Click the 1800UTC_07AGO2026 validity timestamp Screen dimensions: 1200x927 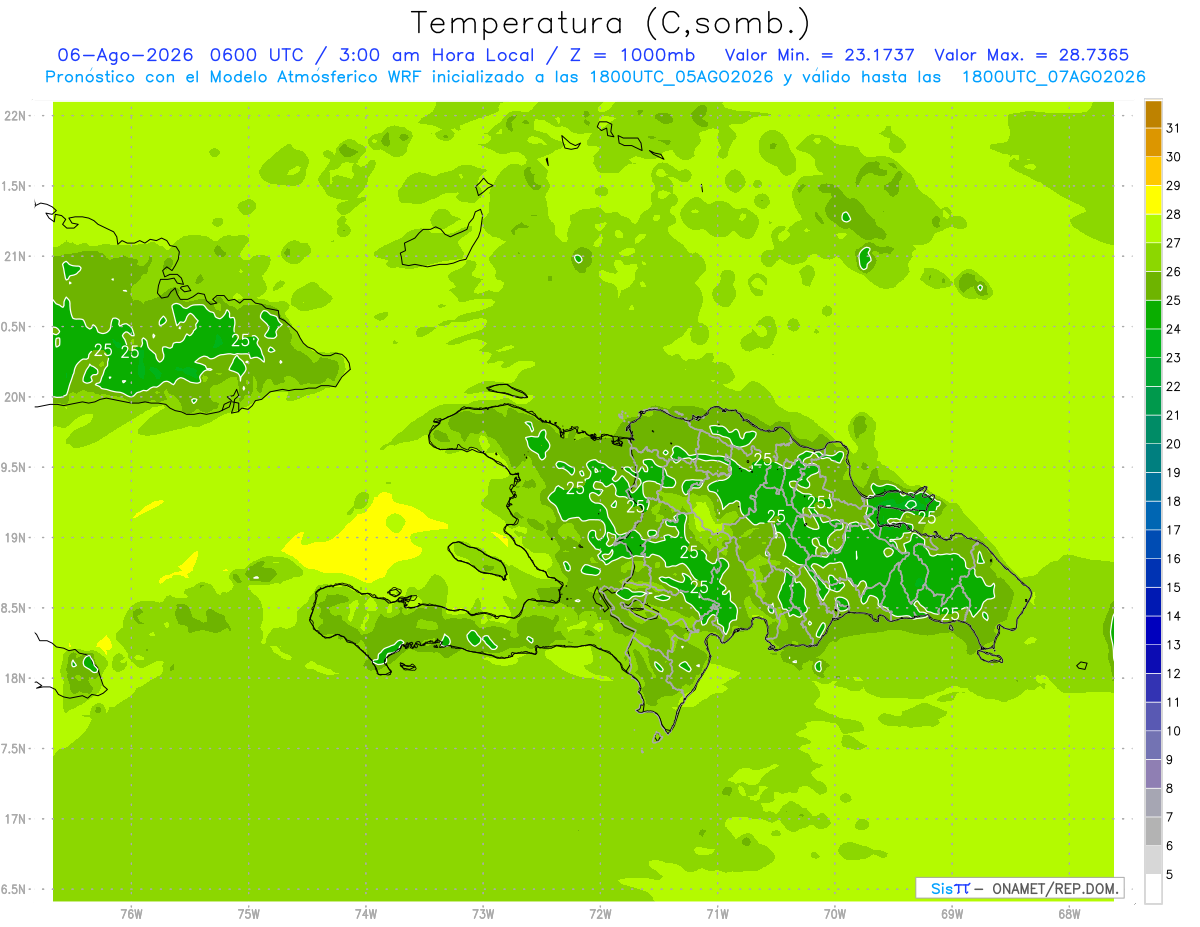click(1053, 77)
